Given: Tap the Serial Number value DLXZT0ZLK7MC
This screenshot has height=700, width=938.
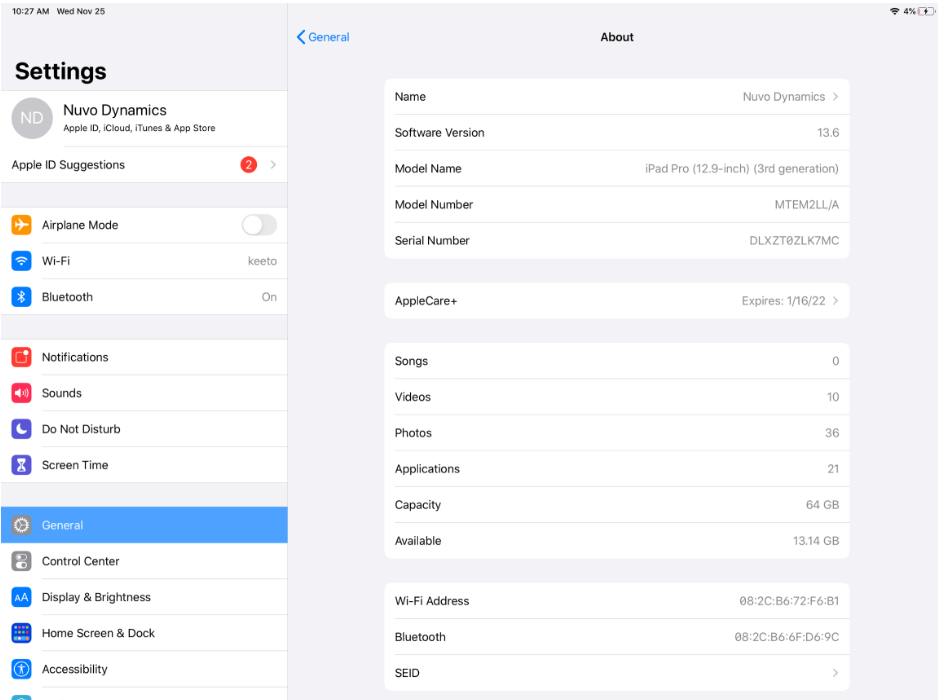Looking at the screenshot, I should [794, 241].
